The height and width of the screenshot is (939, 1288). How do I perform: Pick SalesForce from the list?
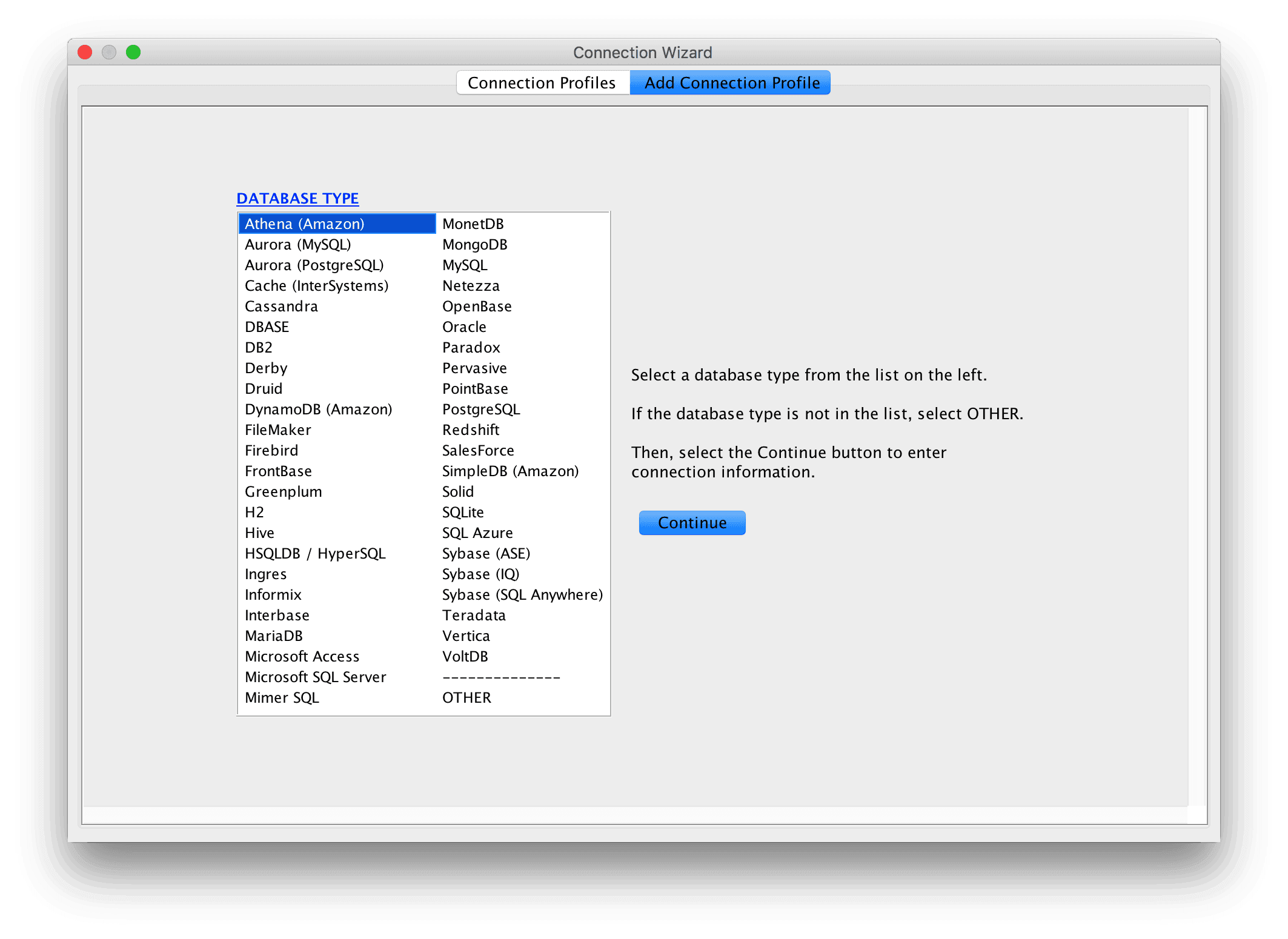pyautogui.click(x=522, y=450)
